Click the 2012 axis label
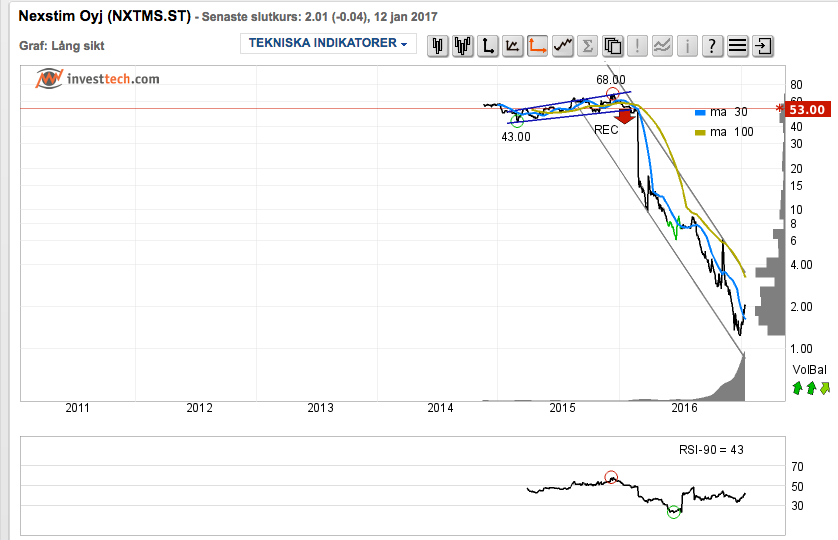Viewport: 838px width, 540px height. 199,408
